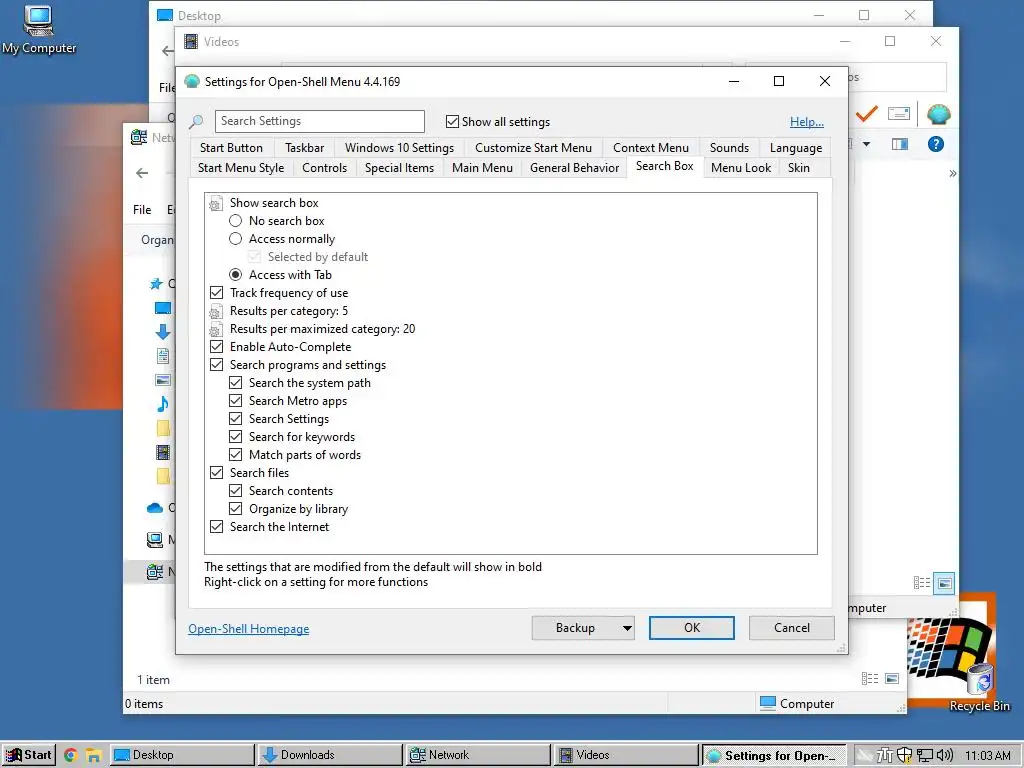Viewport: 1024px width, 768px height.
Task: Uncheck Match parts of words
Action: (x=236, y=455)
